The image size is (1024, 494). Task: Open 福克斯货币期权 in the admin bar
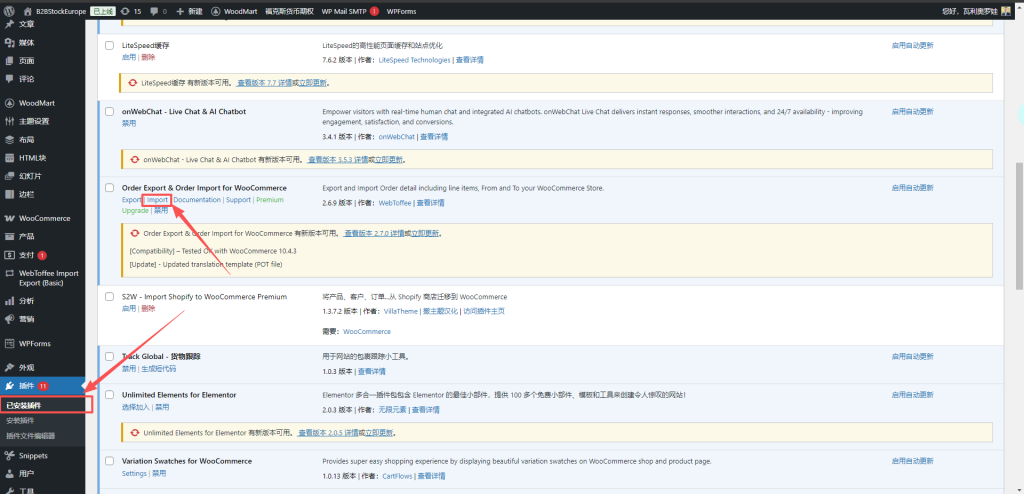point(290,11)
